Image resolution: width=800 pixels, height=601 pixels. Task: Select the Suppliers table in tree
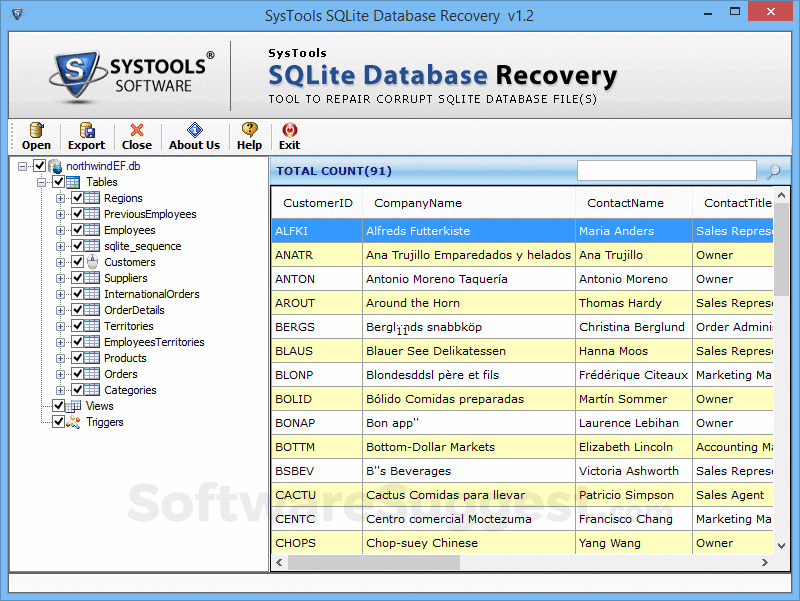[125, 278]
